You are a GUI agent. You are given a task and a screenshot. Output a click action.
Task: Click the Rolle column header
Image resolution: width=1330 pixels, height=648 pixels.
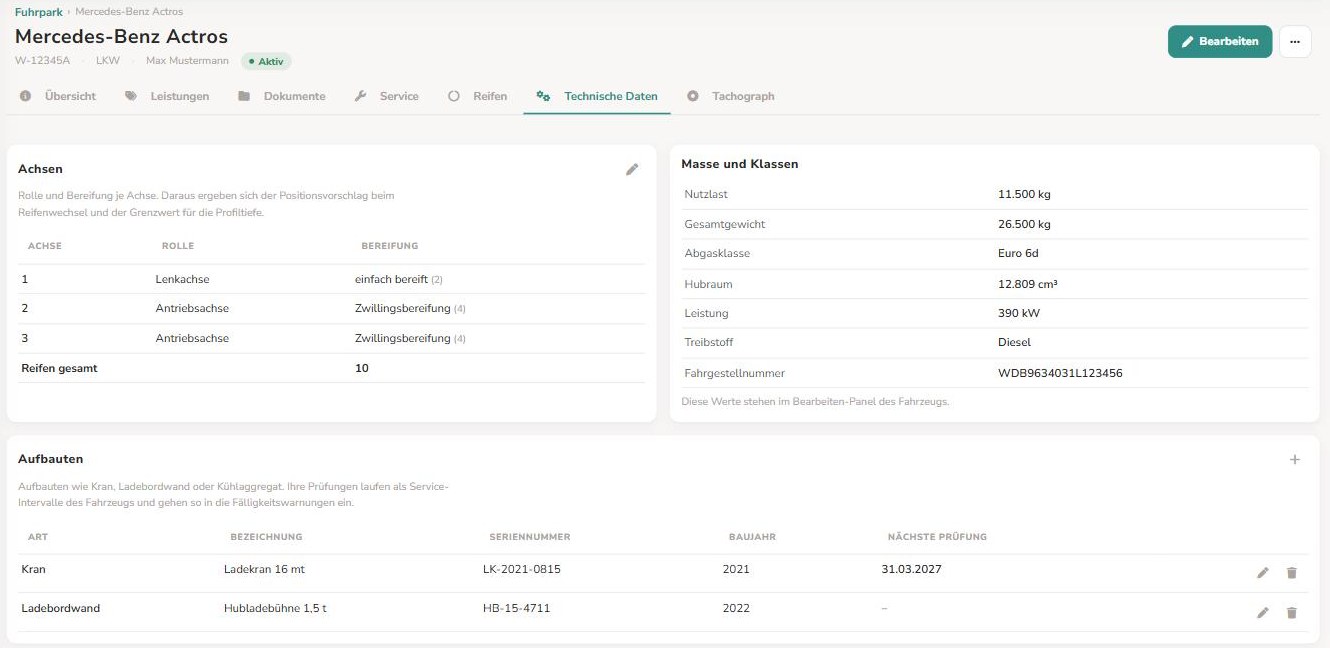[178, 245]
